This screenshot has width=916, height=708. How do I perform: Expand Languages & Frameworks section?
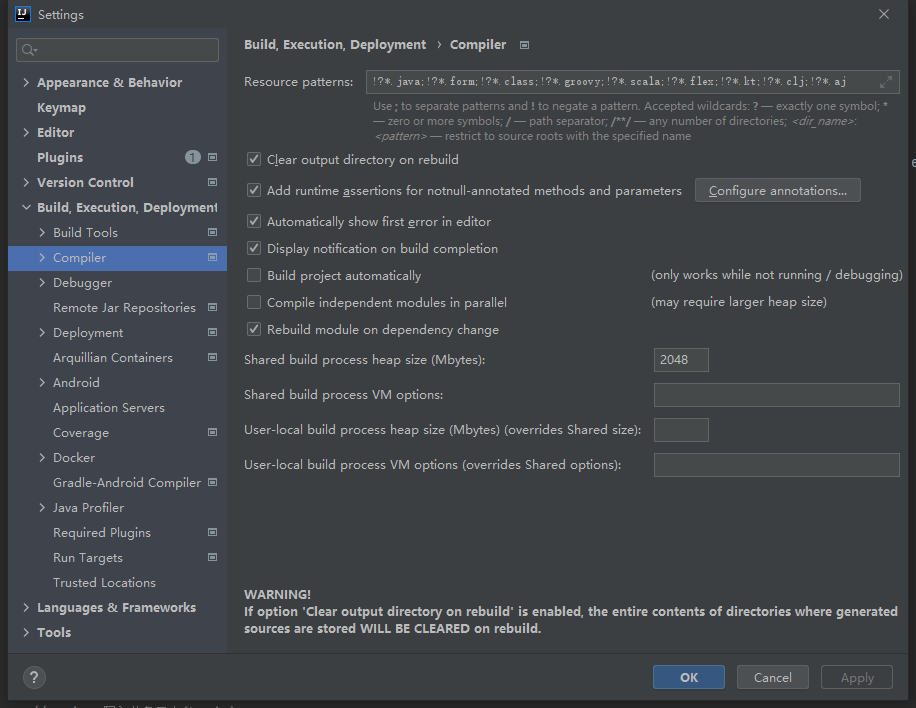(26, 608)
